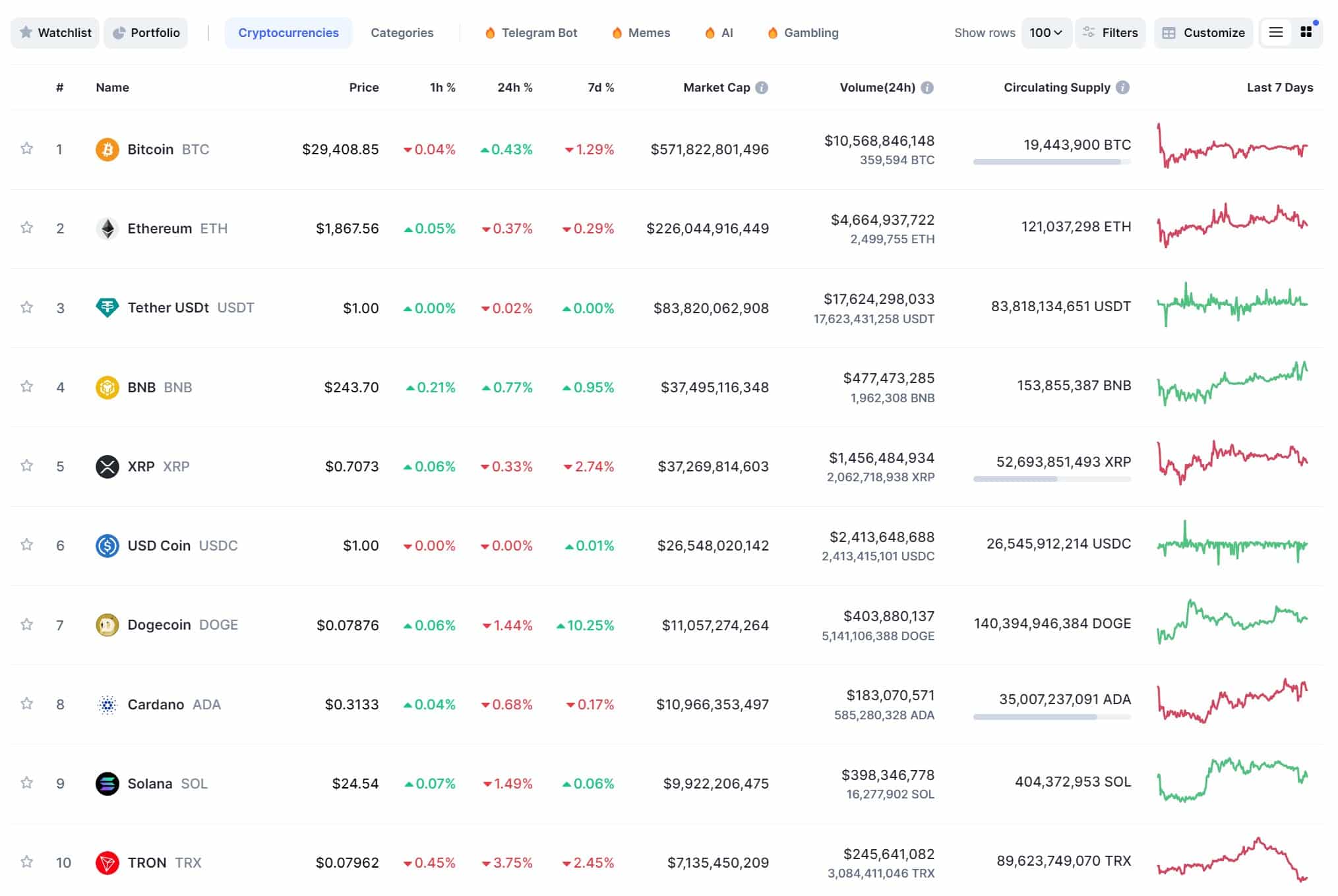Click Dogecoin 7d change 10.25%
The image size is (1338, 896).
[x=586, y=625]
